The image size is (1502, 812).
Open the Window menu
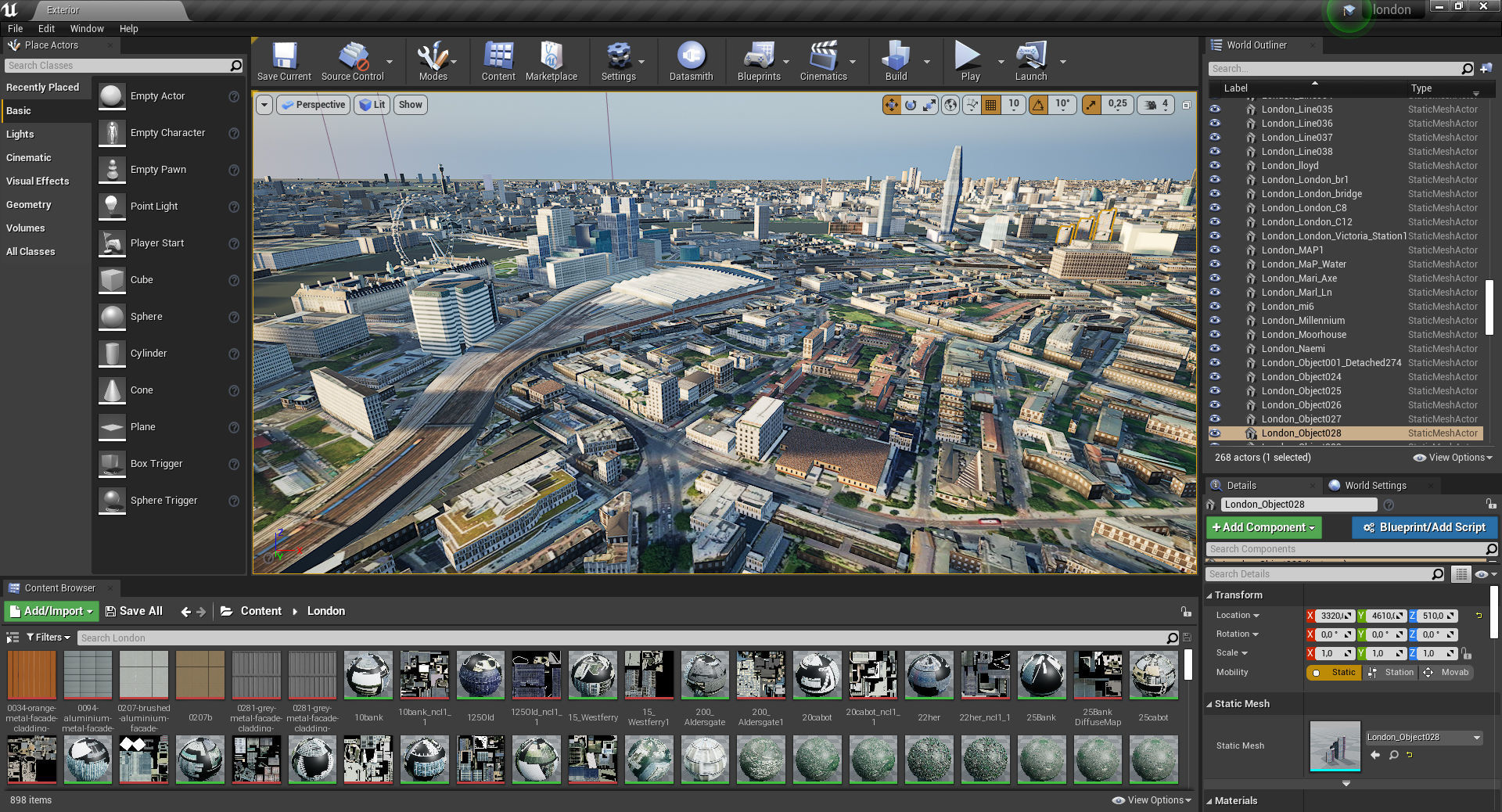(87, 29)
